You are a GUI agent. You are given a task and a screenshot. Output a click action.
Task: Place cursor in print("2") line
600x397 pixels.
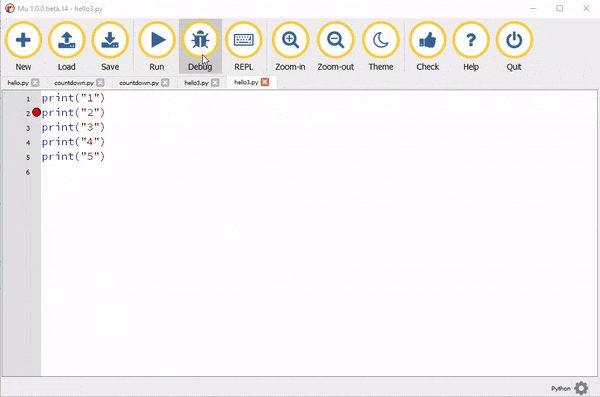73,113
